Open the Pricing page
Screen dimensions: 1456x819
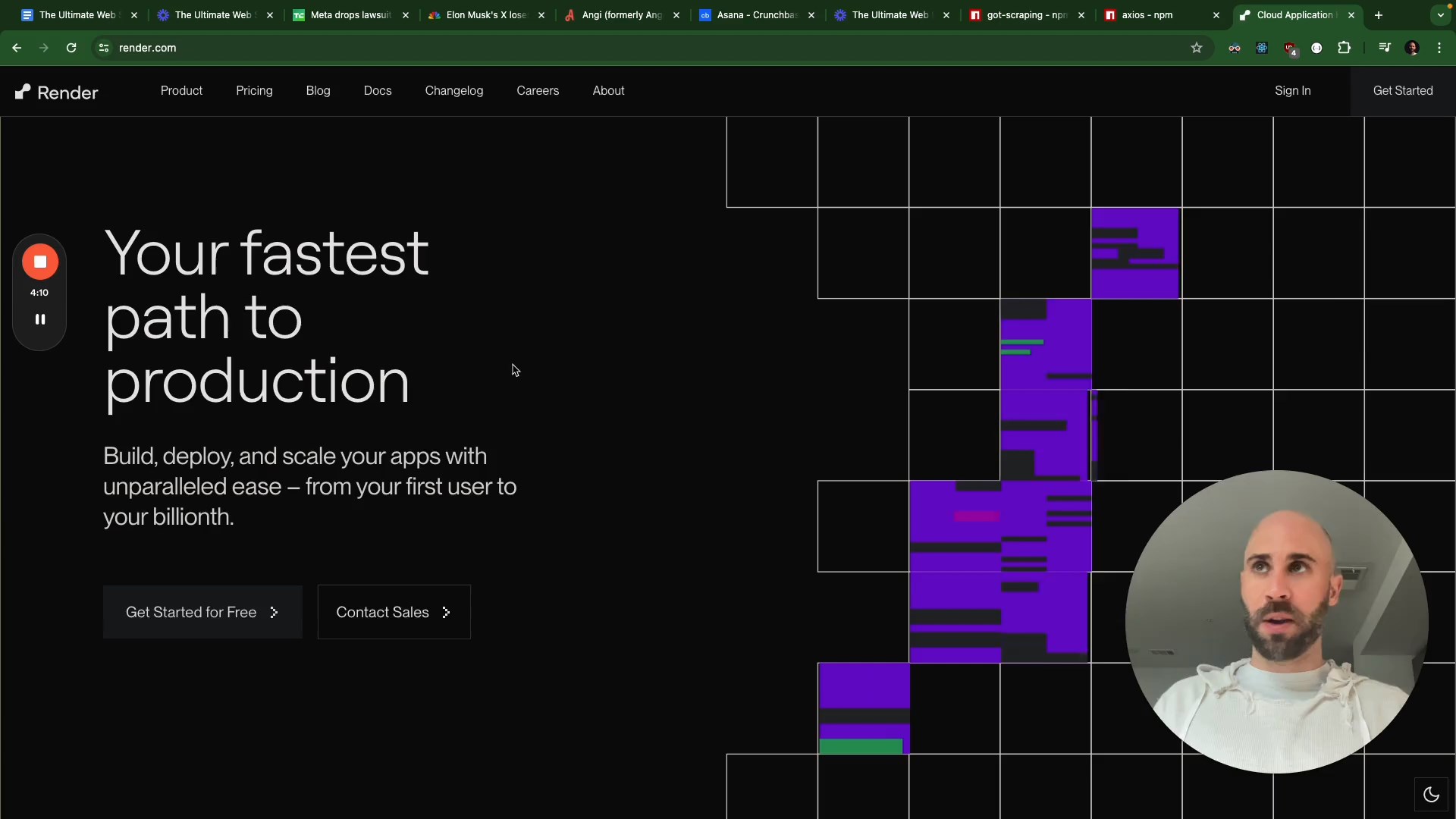[x=254, y=91]
